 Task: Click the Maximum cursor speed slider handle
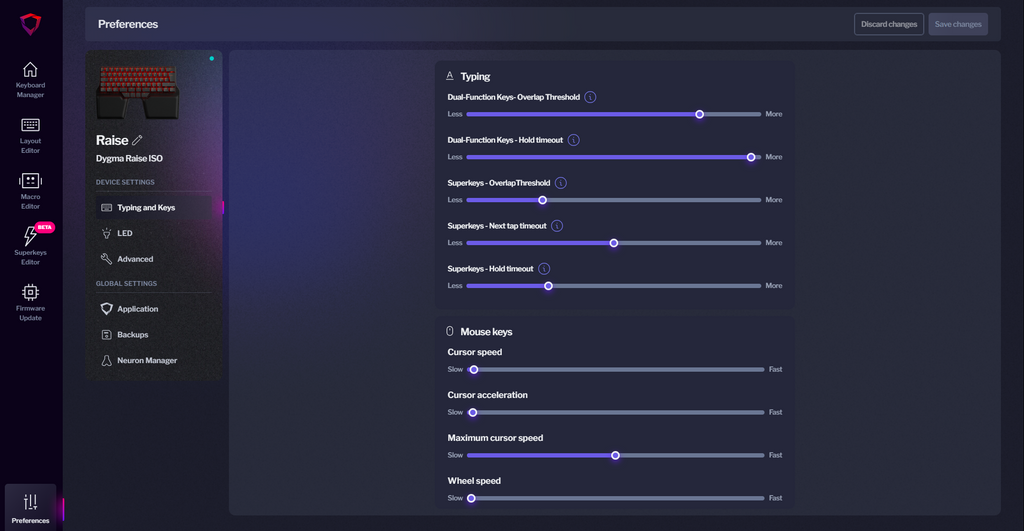[615, 455]
